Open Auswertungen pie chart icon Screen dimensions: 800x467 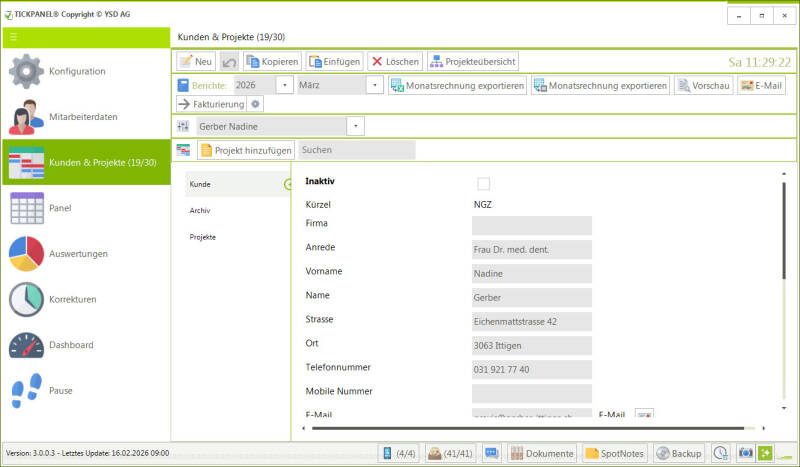click(26, 254)
